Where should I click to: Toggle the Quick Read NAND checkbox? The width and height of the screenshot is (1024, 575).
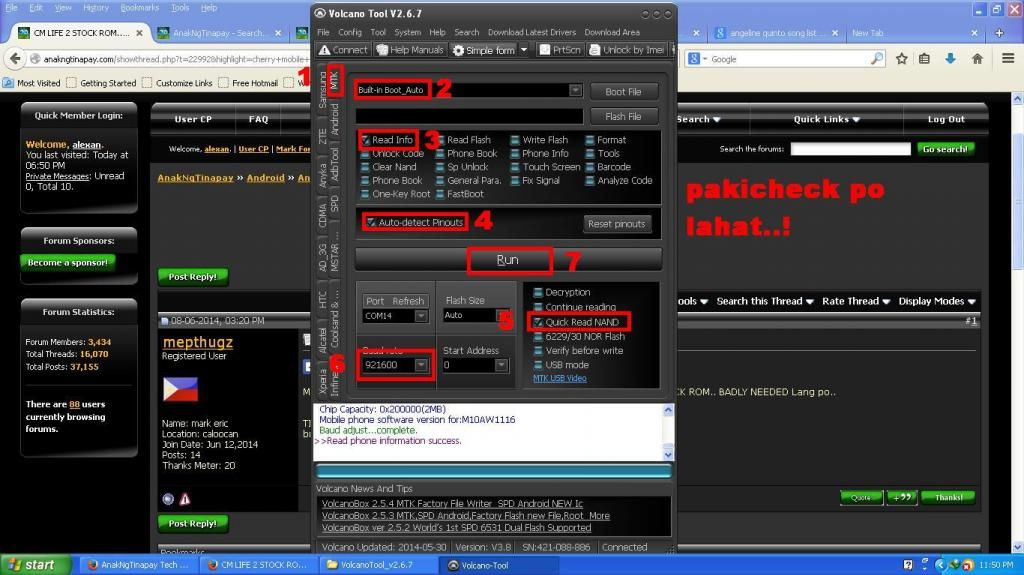(538, 322)
